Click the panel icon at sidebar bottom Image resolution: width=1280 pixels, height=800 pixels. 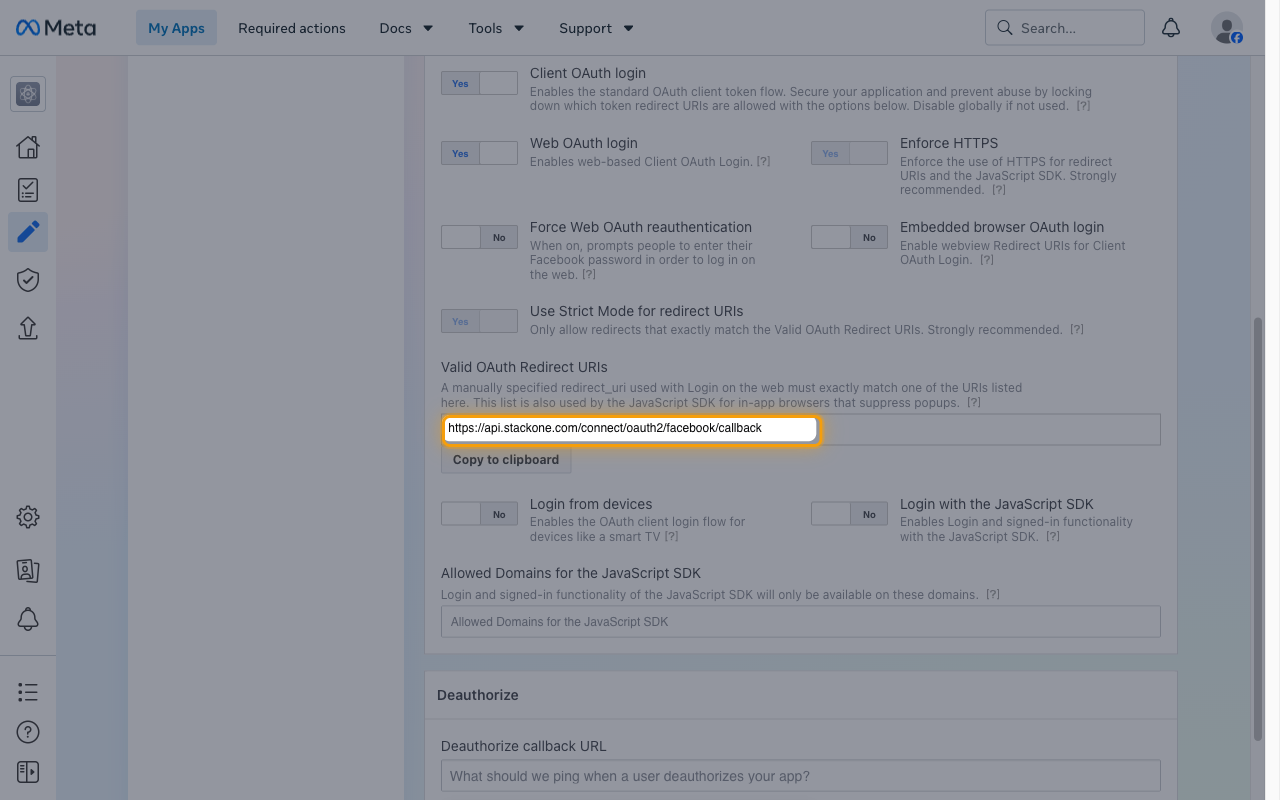pos(28,772)
